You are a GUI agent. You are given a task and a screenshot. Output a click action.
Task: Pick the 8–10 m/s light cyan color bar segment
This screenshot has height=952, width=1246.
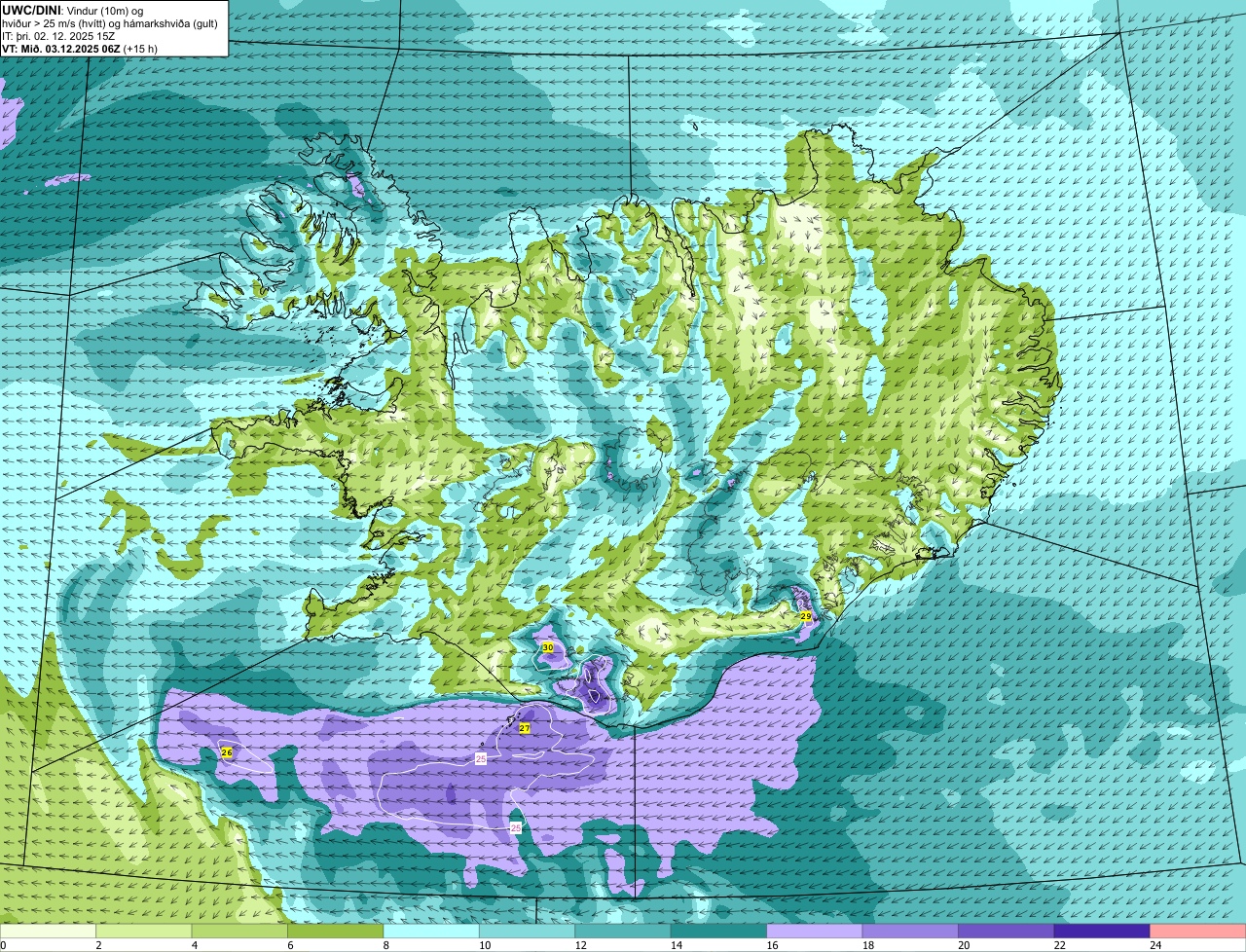coord(431,932)
